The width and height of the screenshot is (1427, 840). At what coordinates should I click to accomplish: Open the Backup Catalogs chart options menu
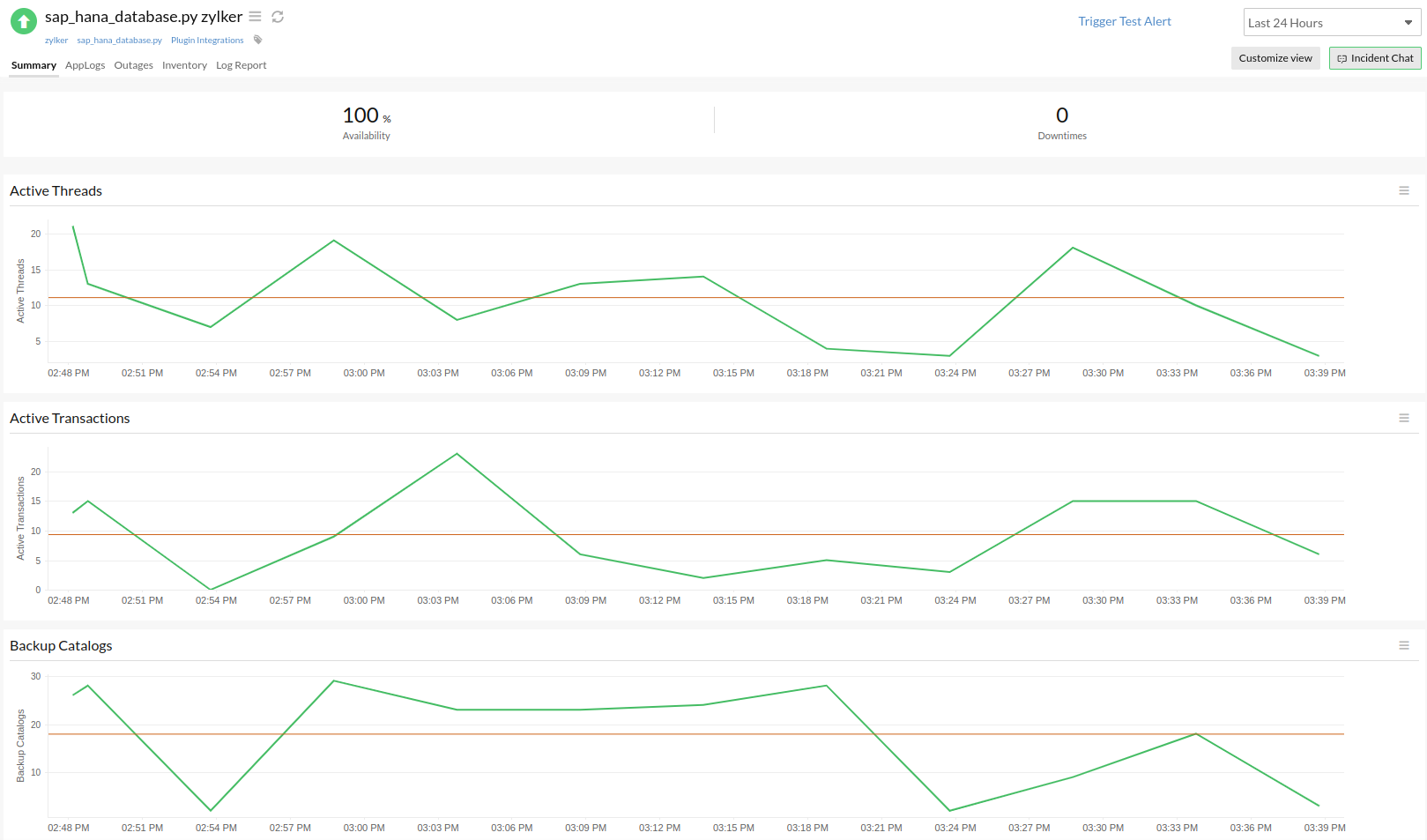tap(1404, 645)
